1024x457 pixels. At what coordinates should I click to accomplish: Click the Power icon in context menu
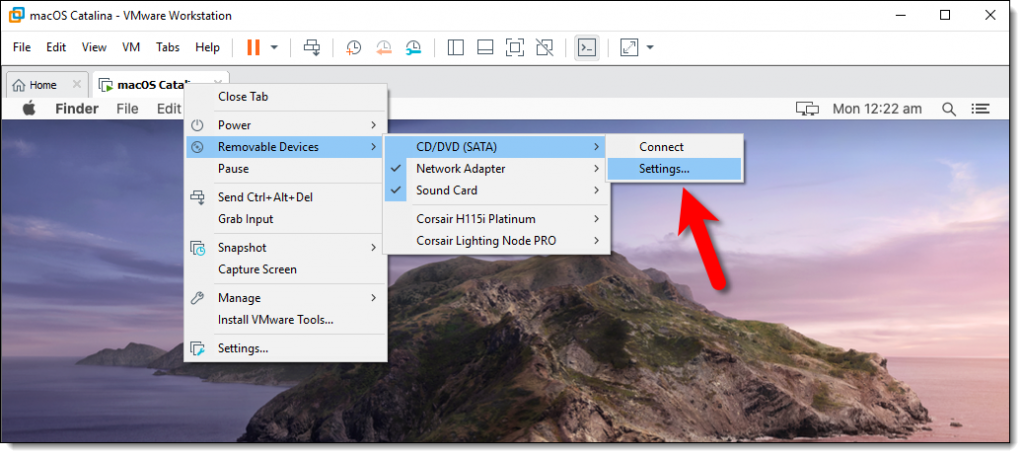[197, 125]
